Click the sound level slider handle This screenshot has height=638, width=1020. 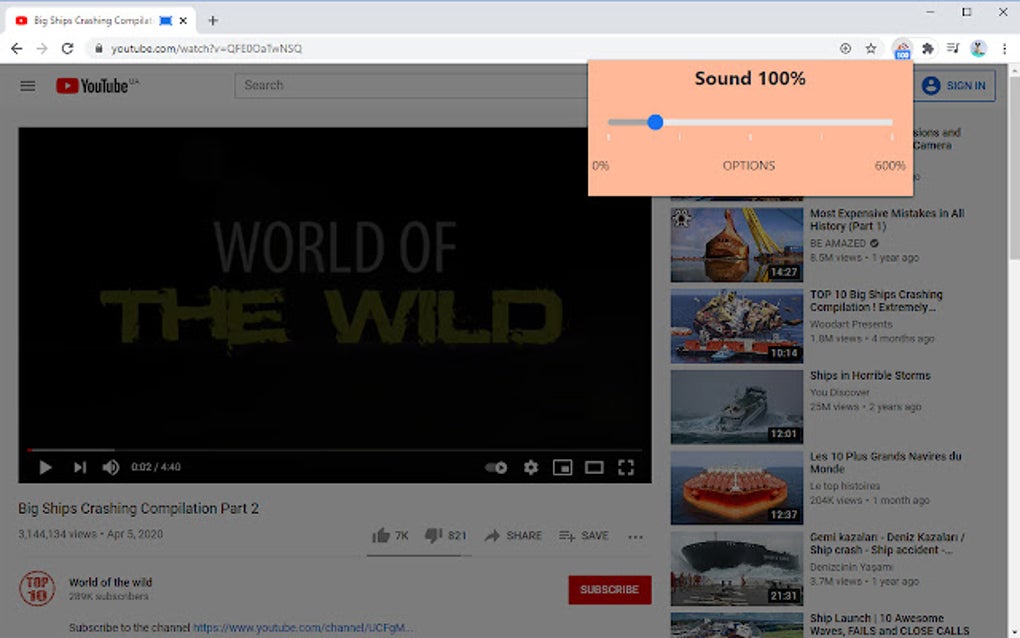[x=655, y=122]
